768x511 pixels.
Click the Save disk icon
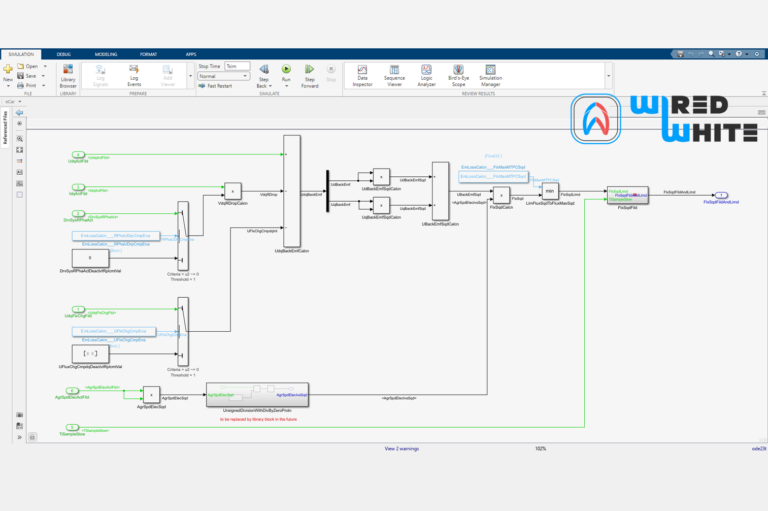pyautogui.click(x=21, y=76)
